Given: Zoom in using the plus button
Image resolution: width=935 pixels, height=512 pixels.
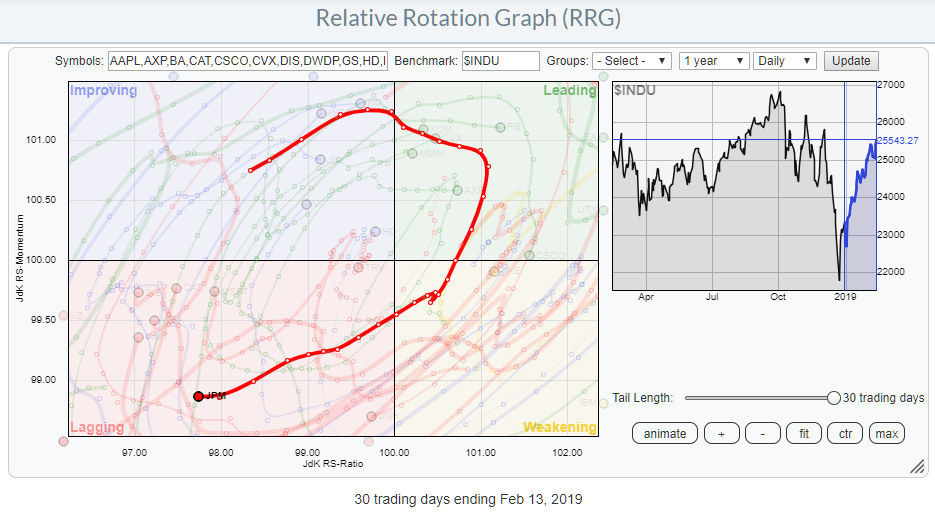Looking at the screenshot, I should pos(721,433).
